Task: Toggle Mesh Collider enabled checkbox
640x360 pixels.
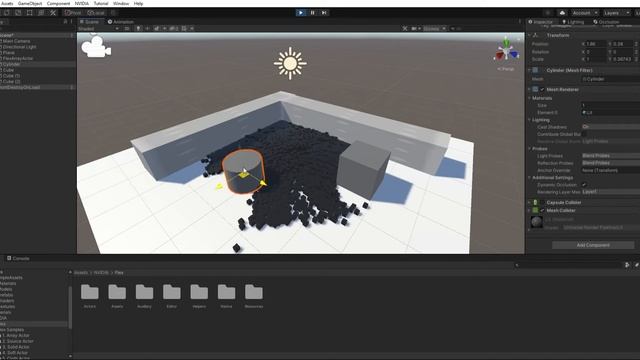Action: pos(542,211)
